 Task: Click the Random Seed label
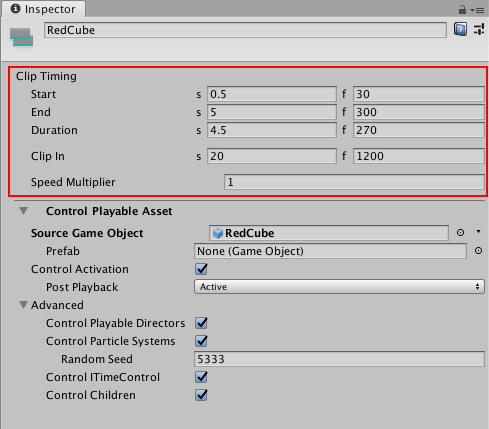coord(97,359)
